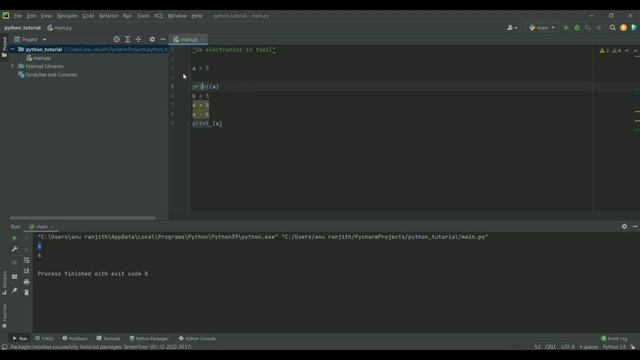Close the main.py editor tab
Image resolution: width=640 pixels, height=360 pixels.
point(203,39)
